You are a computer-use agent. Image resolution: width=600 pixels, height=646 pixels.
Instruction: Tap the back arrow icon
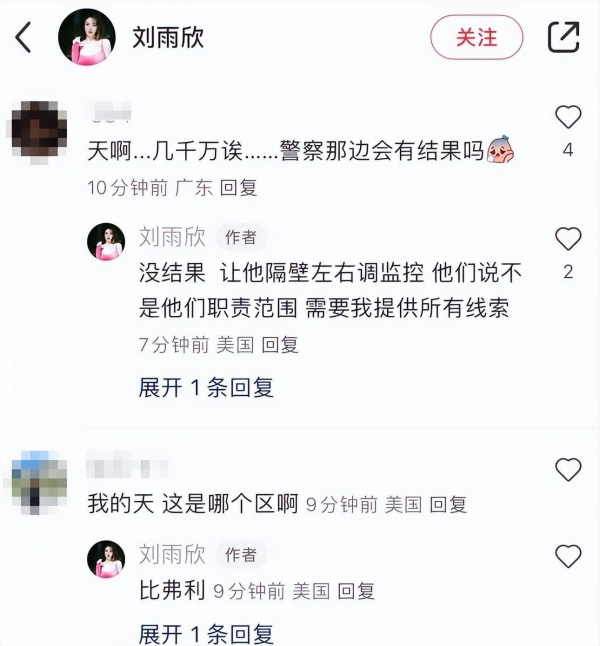pos(23,37)
